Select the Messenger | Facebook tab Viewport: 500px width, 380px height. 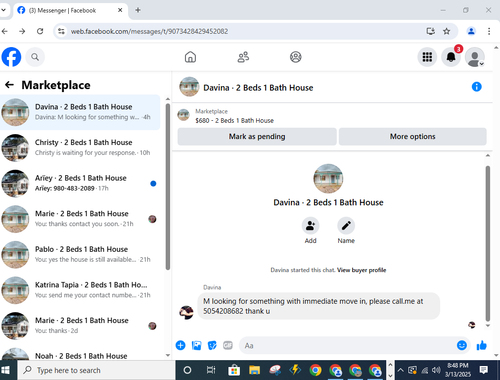pos(70,11)
